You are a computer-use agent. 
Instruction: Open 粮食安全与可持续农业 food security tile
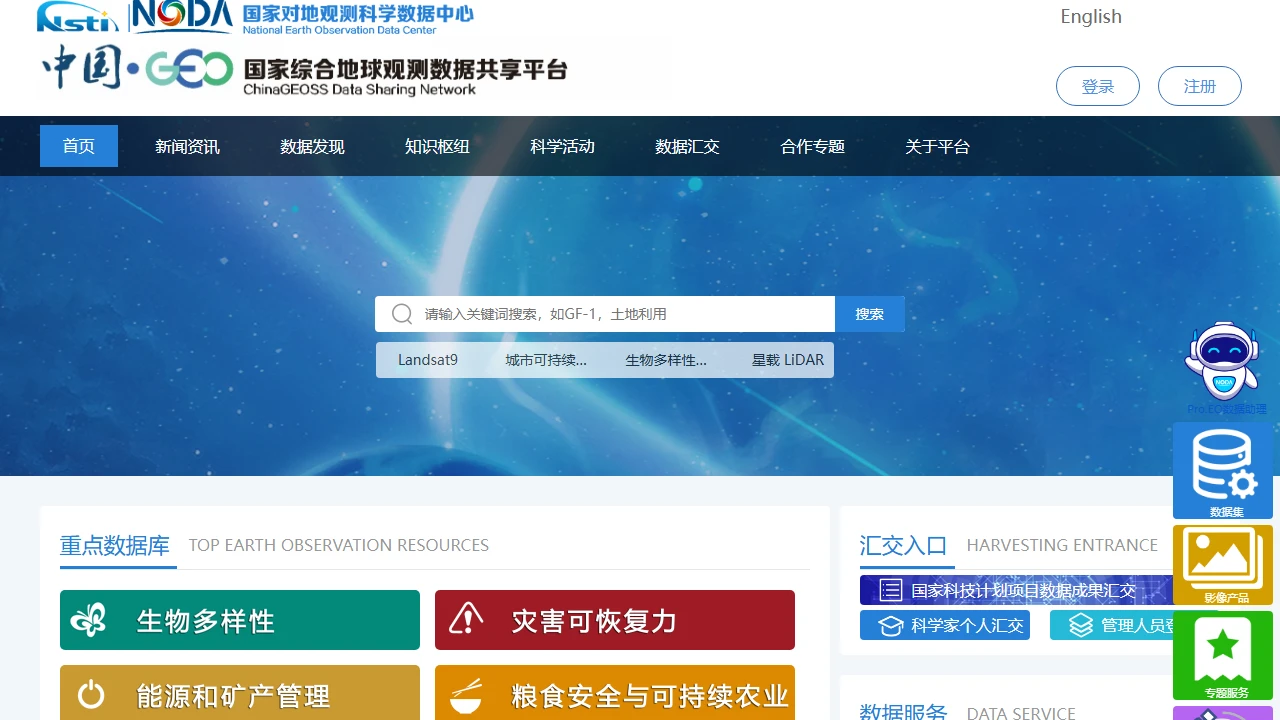point(615,694)
